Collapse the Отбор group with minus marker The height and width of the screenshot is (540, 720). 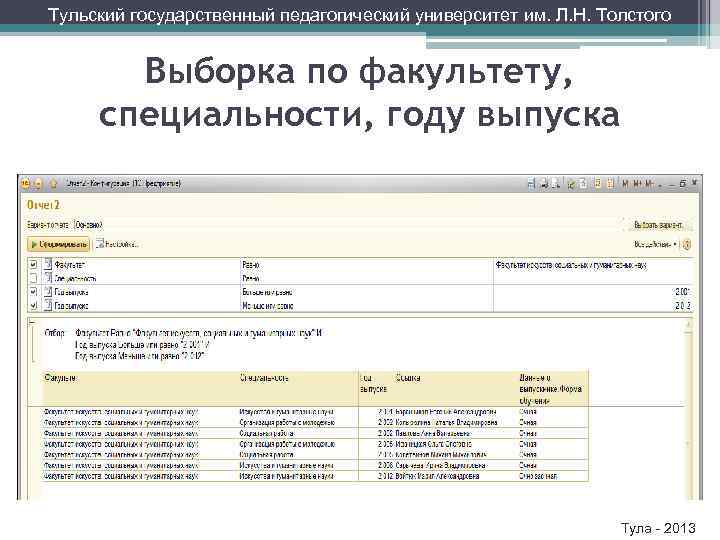pos(32,322)
